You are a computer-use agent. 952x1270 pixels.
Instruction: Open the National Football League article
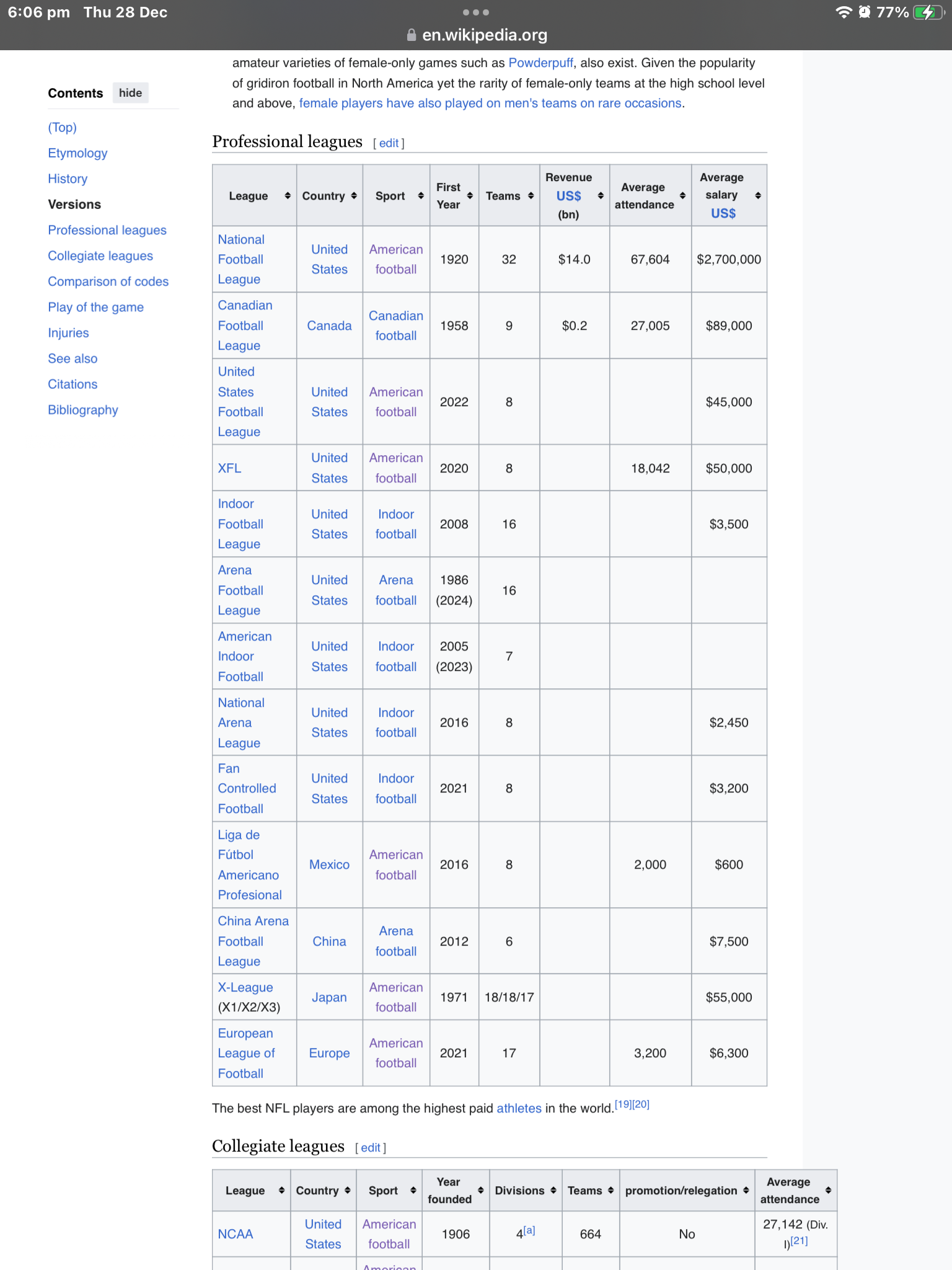pyautogui.click(x=240, y=259)
